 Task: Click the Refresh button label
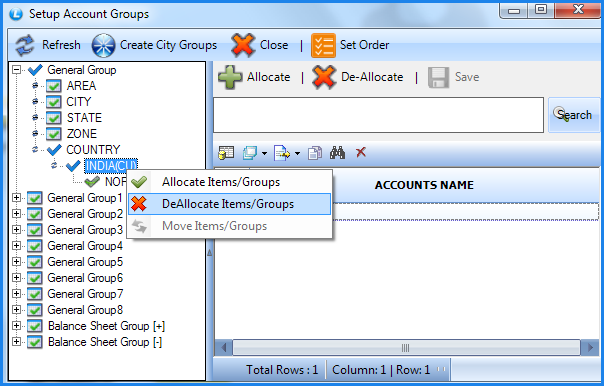(61, 45)
